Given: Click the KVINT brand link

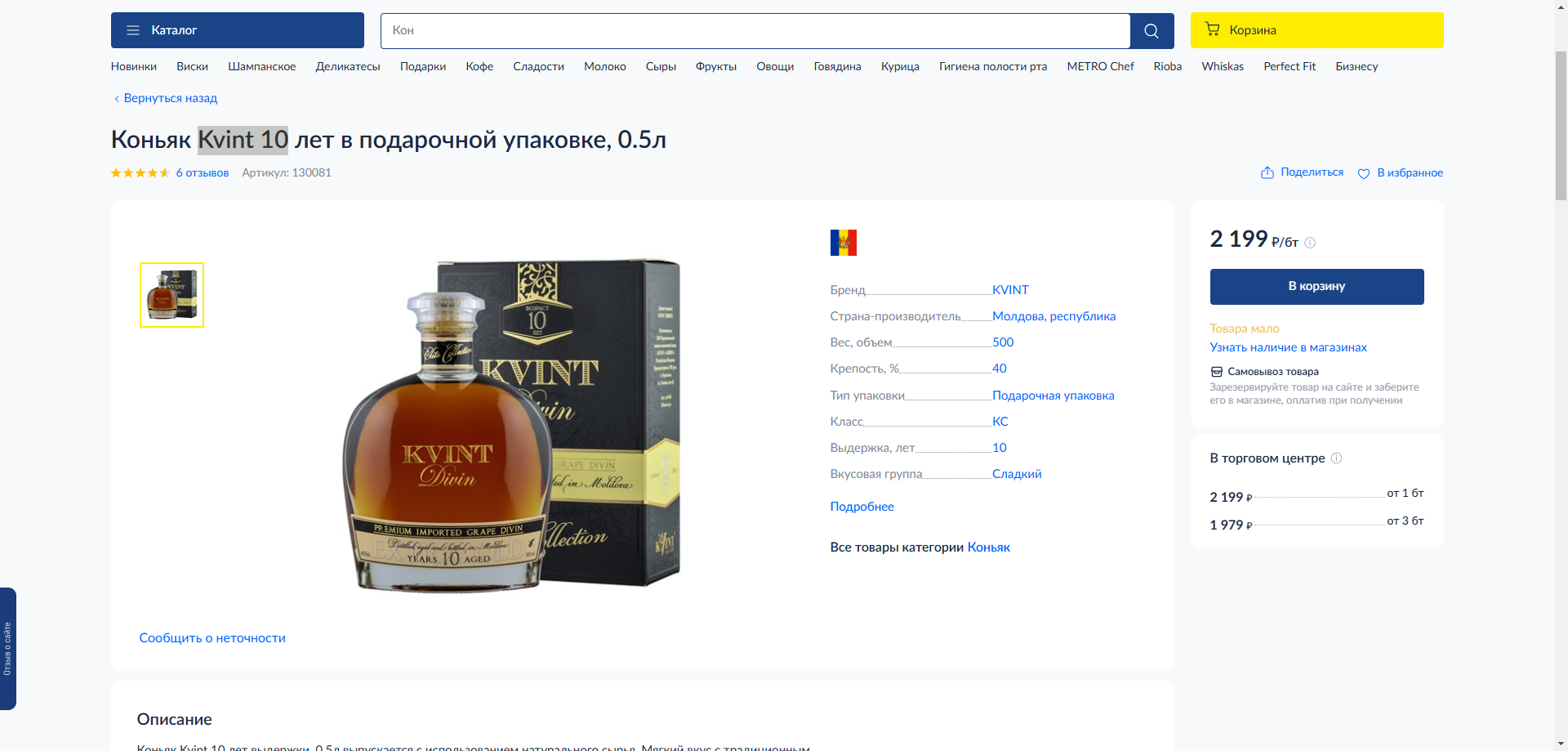Looking at the screenshot, I should coord(1010,290).
